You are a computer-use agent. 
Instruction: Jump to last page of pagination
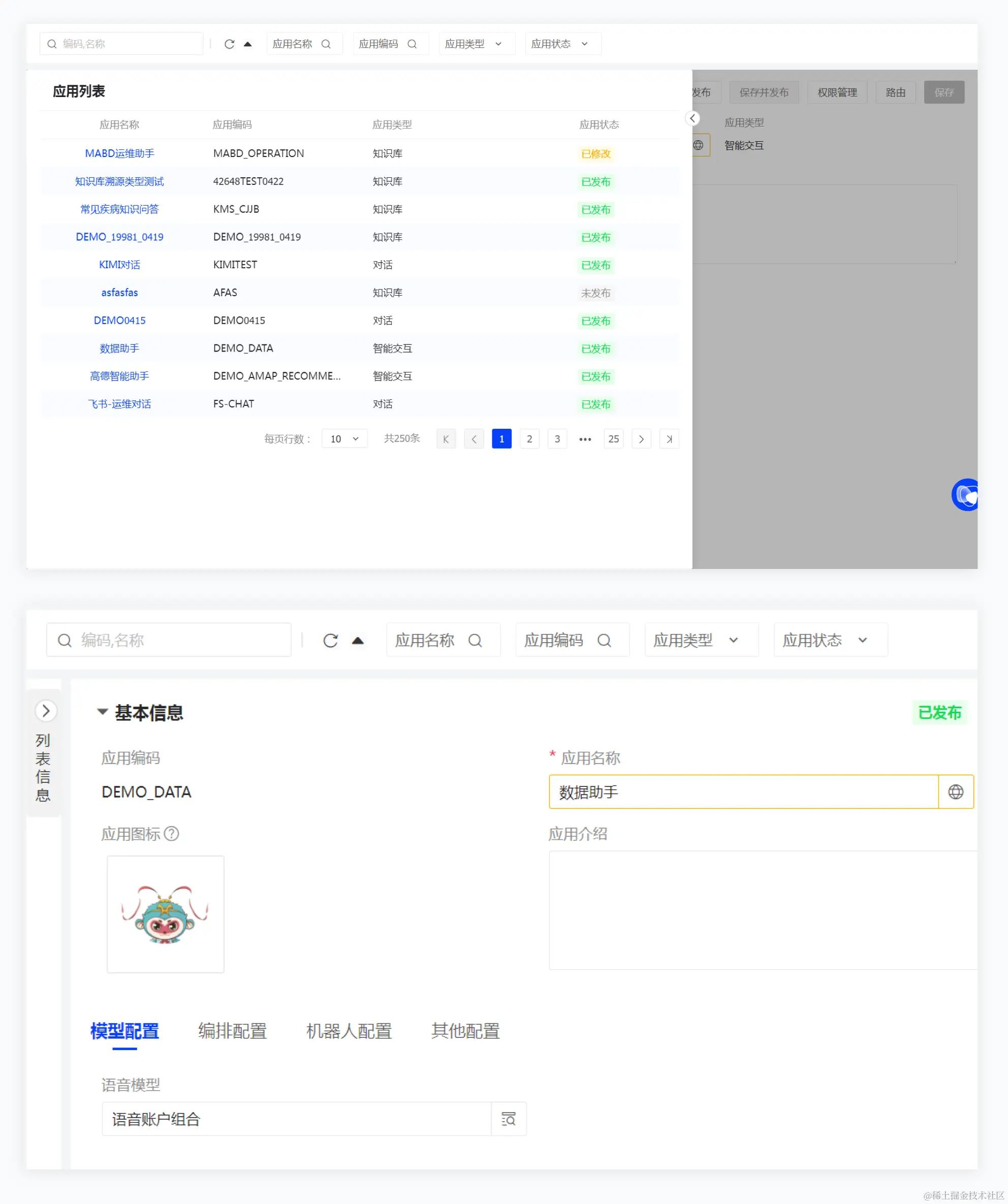click(669, 439)
